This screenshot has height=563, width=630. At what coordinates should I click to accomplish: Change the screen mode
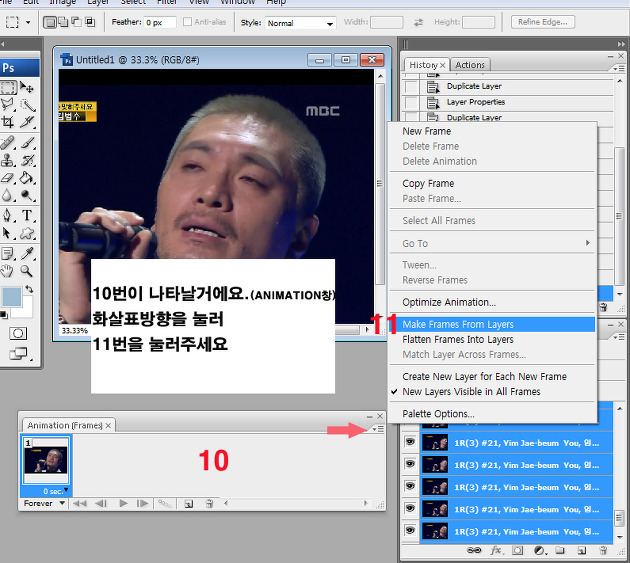(x=18, y=354)
